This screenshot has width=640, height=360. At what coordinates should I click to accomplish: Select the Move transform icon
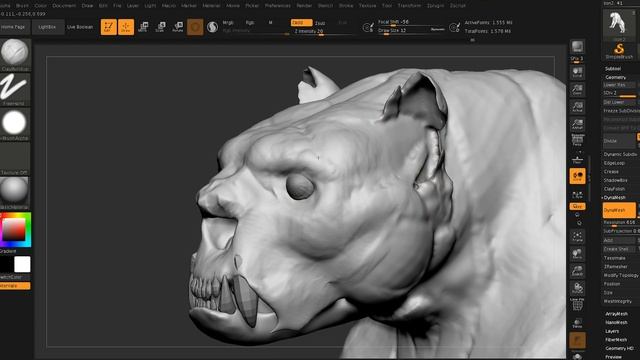click(143, 27)
